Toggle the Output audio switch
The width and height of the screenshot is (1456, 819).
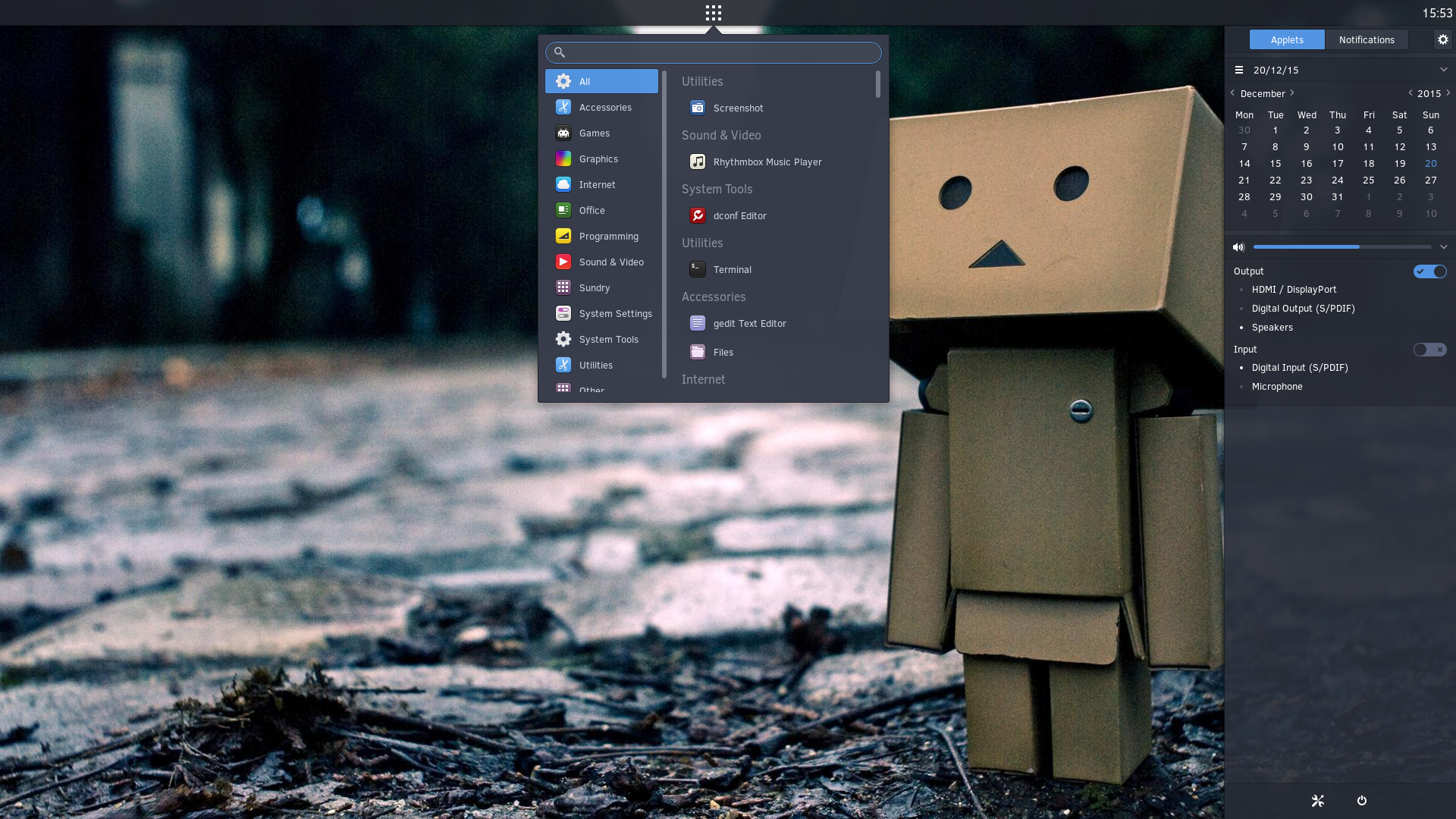click(x=1430, y=271)
